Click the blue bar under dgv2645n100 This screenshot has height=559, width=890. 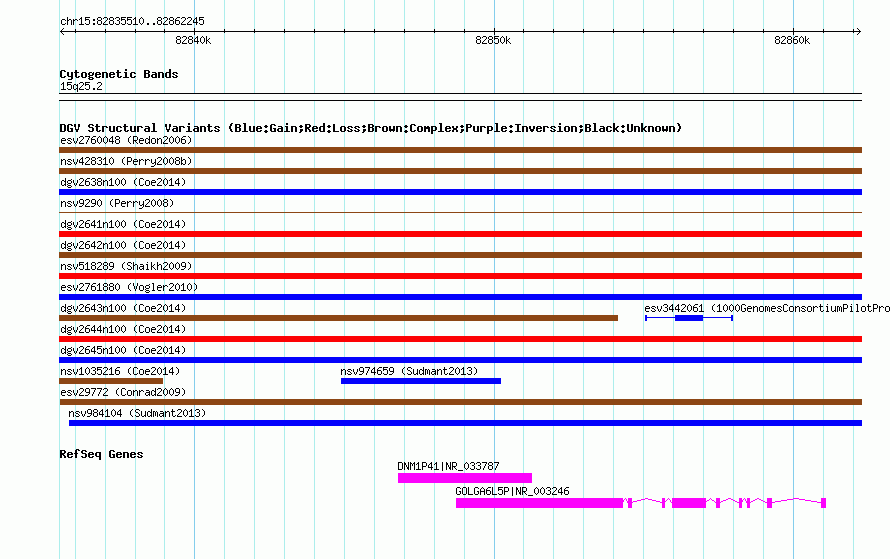[x=460, y=360]
